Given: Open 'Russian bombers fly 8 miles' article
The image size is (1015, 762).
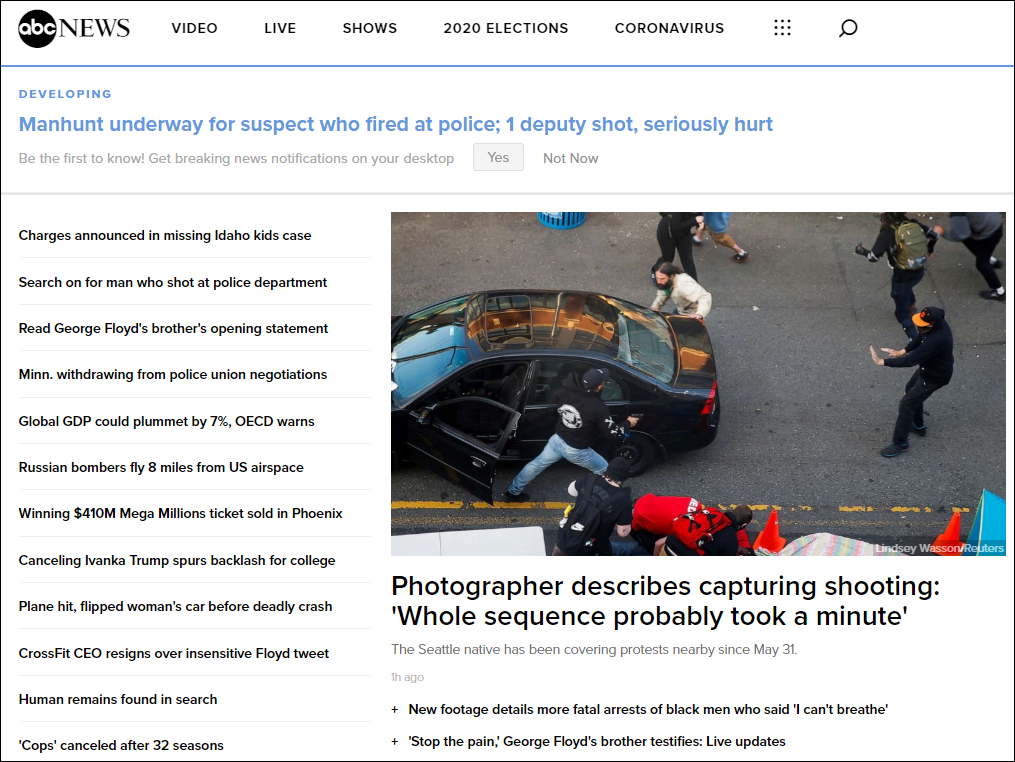Looking at the screenshot, I should point(161,468).
